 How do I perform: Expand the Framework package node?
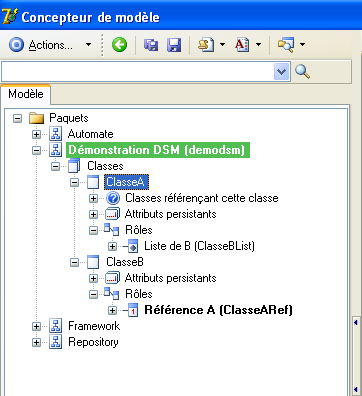click(x=36, y=326)
